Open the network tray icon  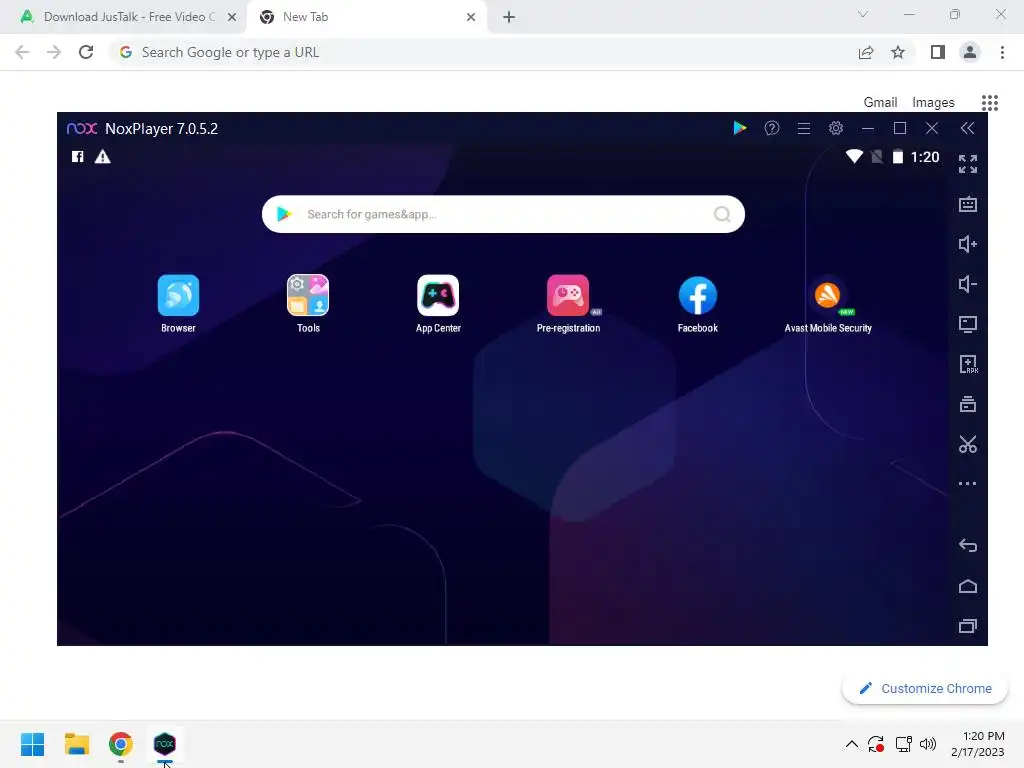tap(904, 744)
